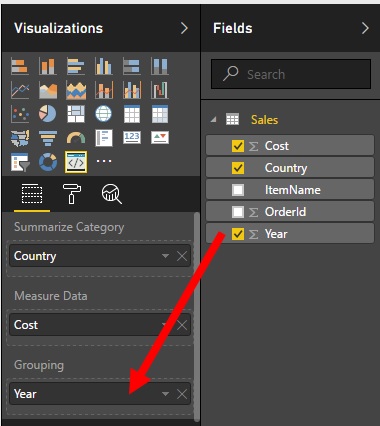Click the Fields search box
The image size is (380, 426).
click(291, 74)
